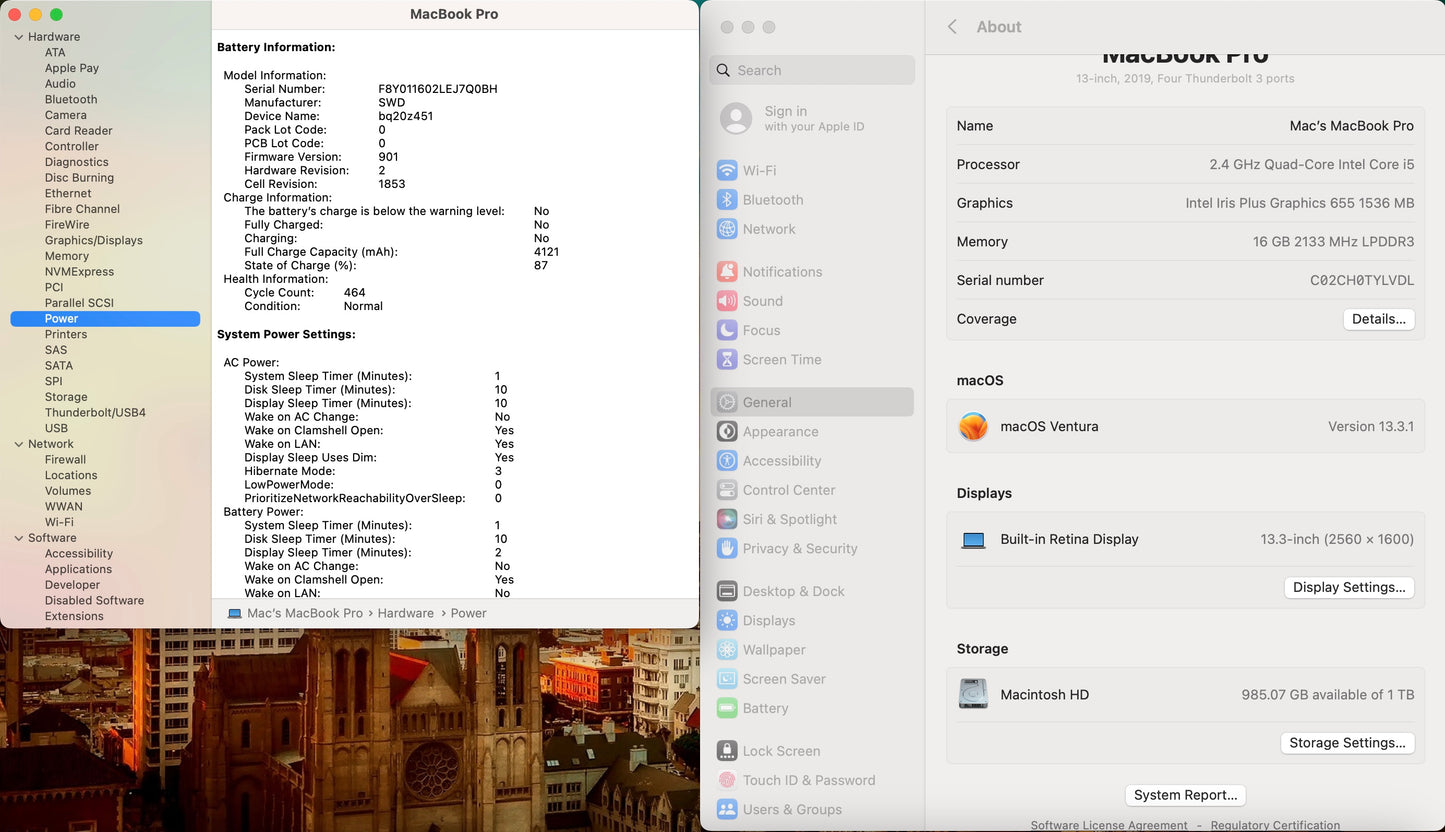Collapse the Software tree section
The image size is (1445, 832).
tap(18, 538)
